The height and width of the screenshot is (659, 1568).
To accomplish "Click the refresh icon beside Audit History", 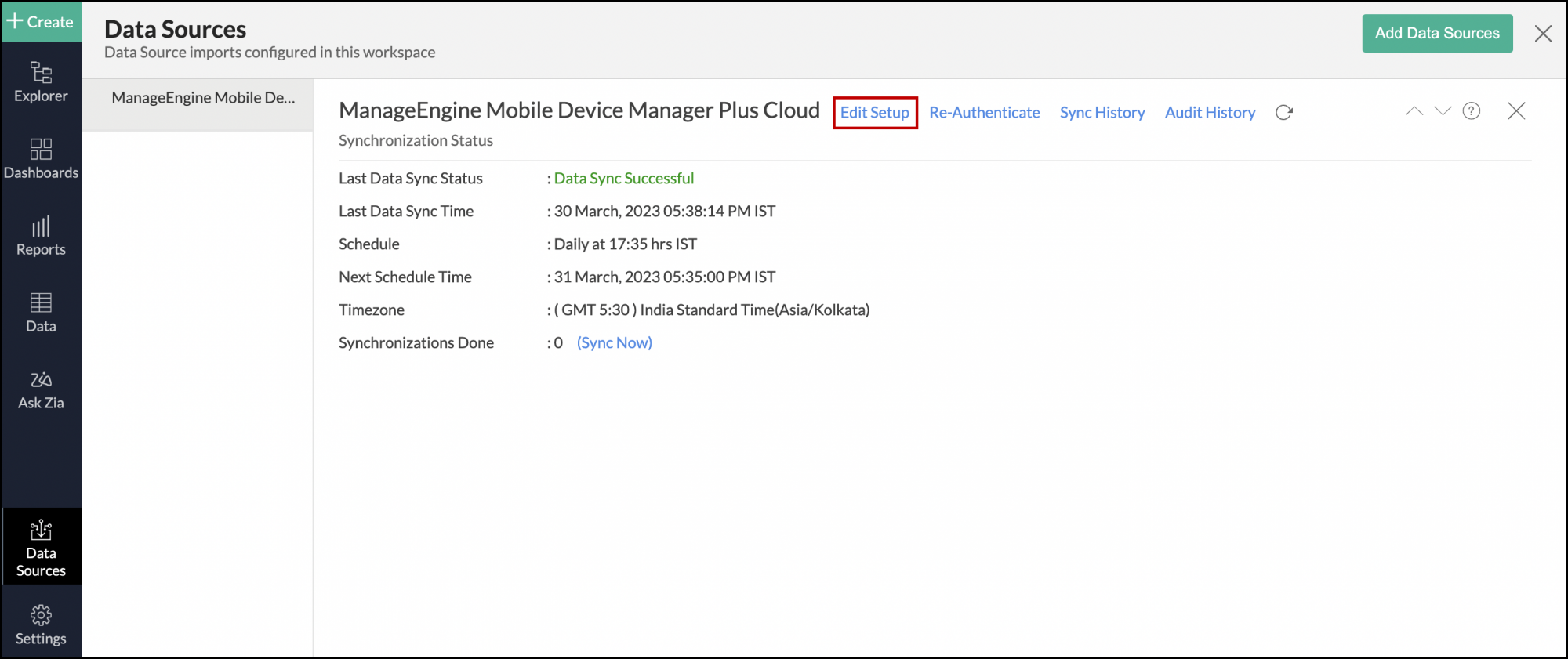I will pyautogui.click(x=1283, y=113).
